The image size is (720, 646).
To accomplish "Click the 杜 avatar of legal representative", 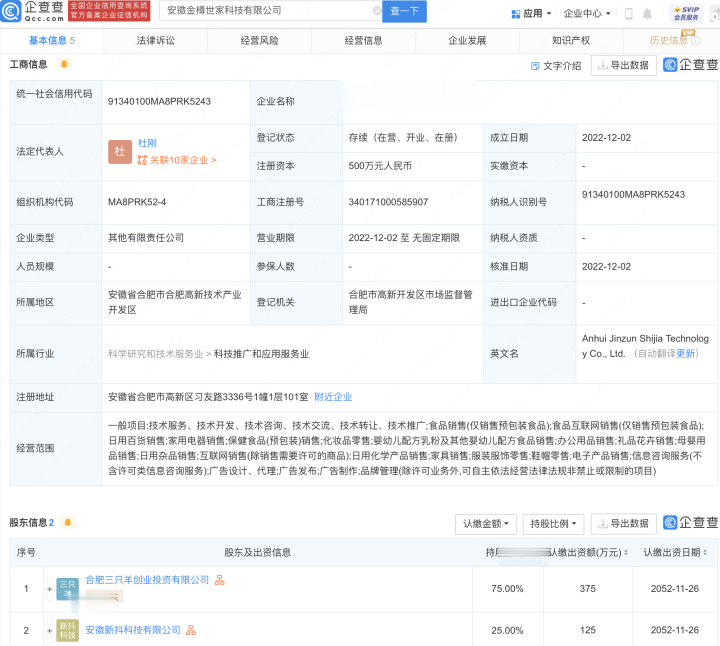I will 120,152.
